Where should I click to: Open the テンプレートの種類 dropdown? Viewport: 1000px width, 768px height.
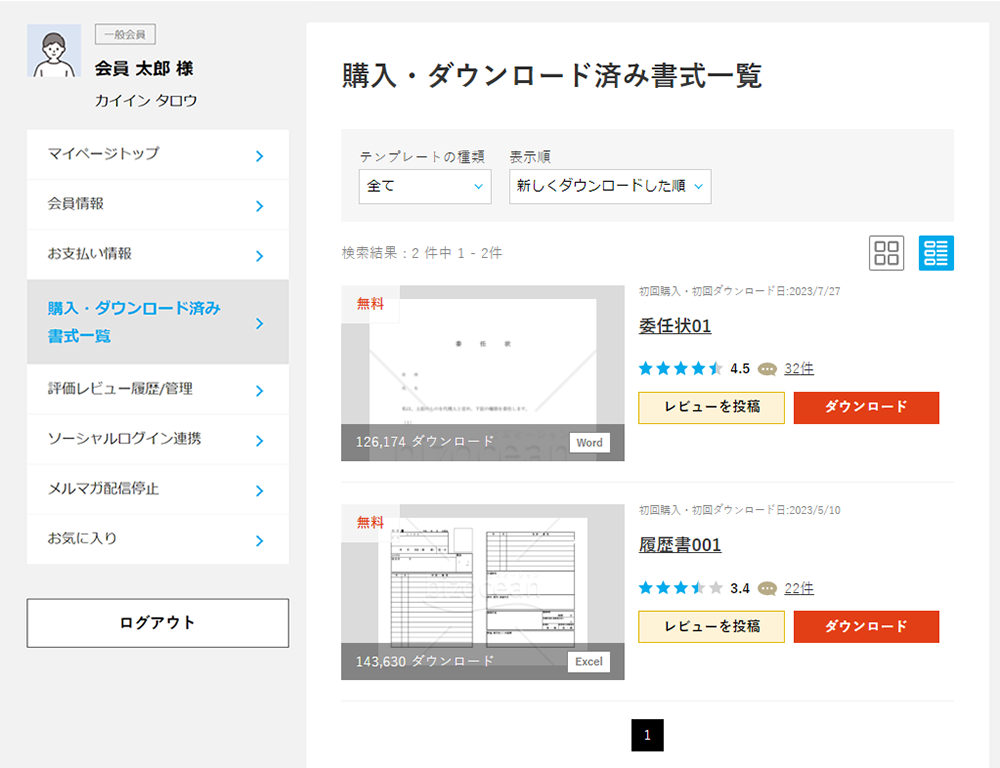coord(425,186)
